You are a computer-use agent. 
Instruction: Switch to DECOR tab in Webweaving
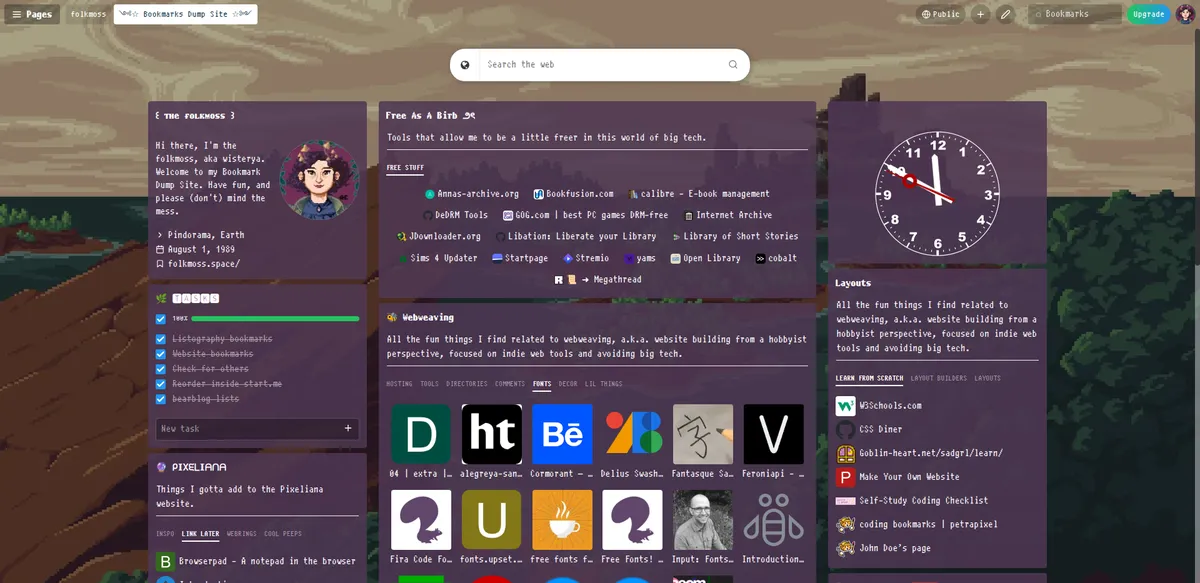click(568, 384)
